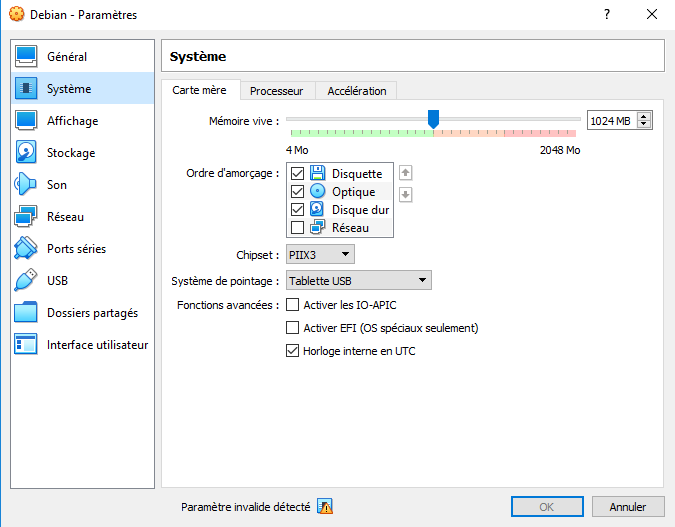
Task: Select the Disquette boot entry label
Action: (357, 174)
